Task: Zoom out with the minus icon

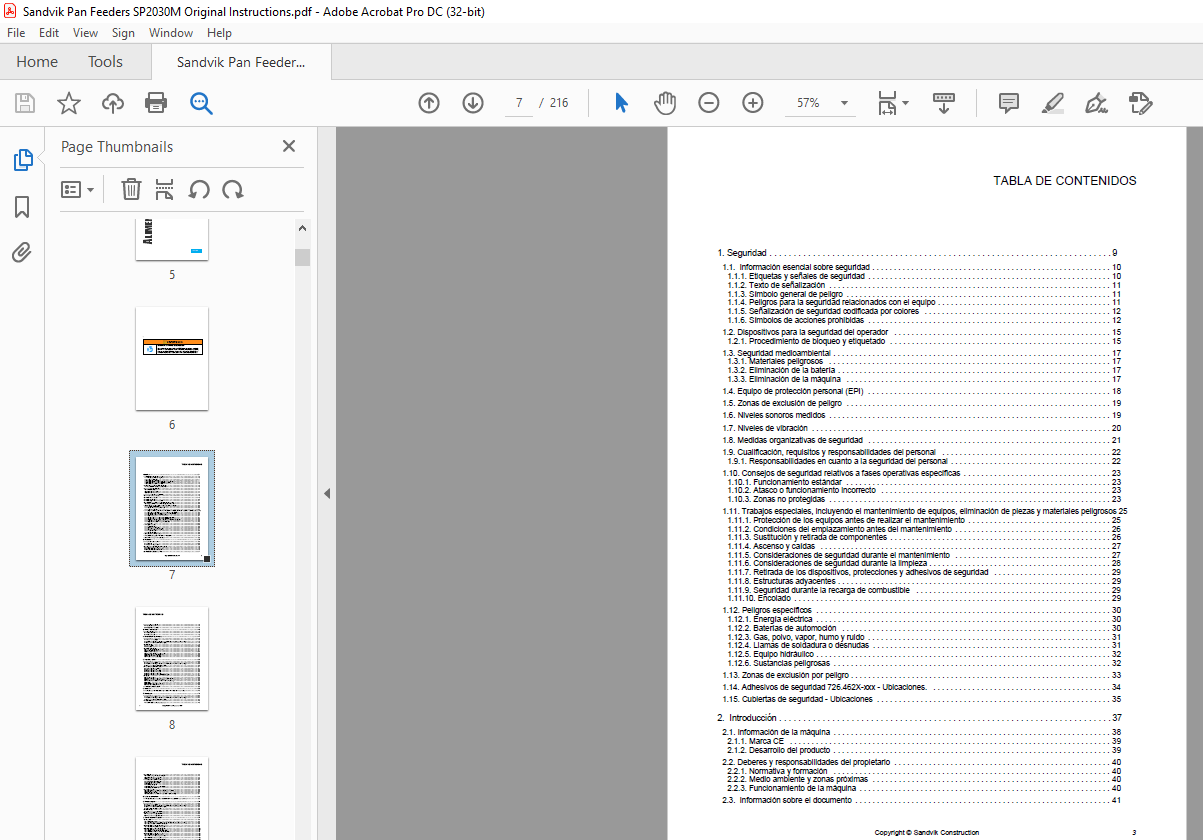Action: 709,103
